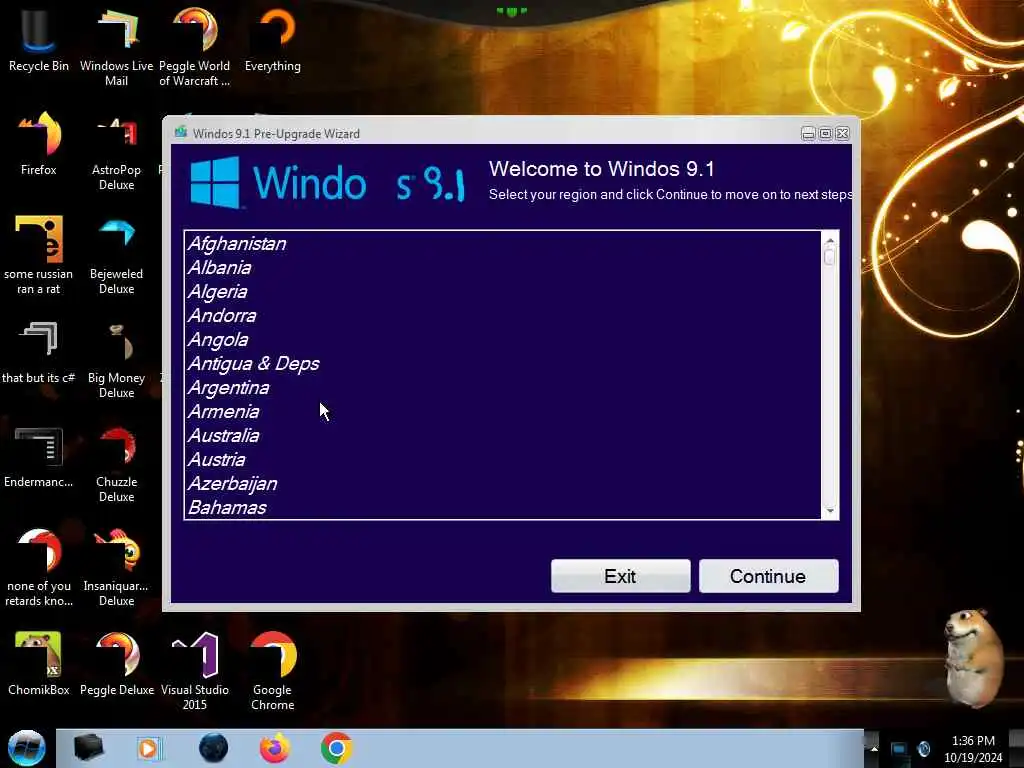Click the media player taskbar icon

click(148, 748)
